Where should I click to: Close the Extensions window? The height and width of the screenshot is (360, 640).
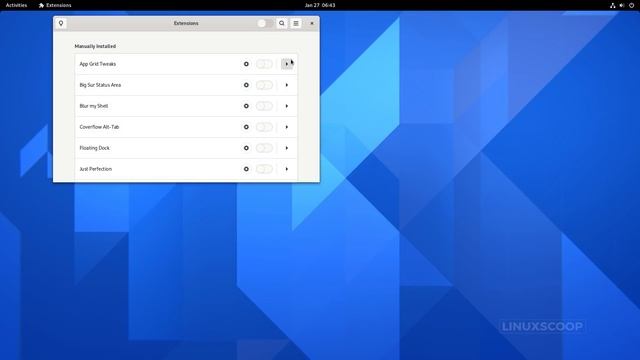pyautogui.click(x=312, y=23)
